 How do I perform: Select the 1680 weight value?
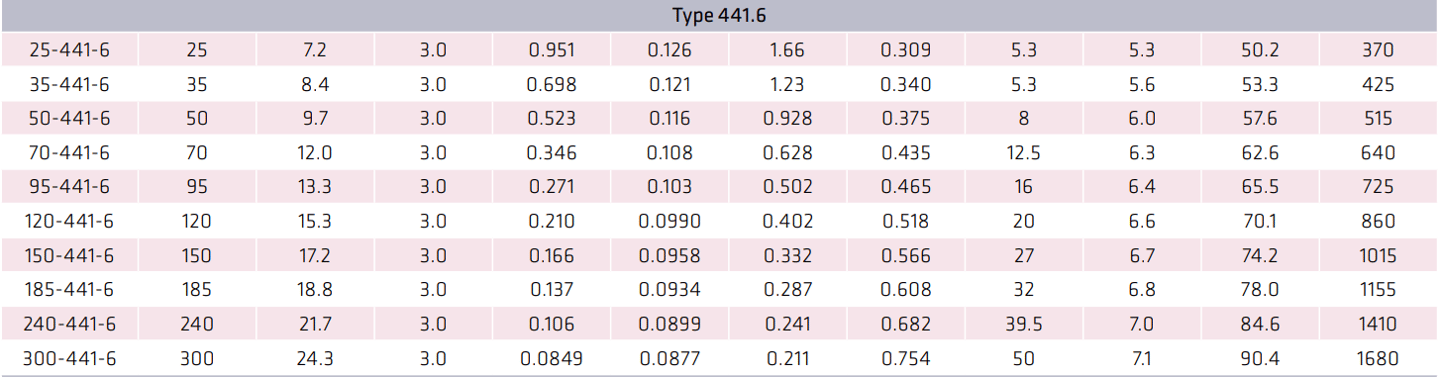click(x=1378, y=358)
